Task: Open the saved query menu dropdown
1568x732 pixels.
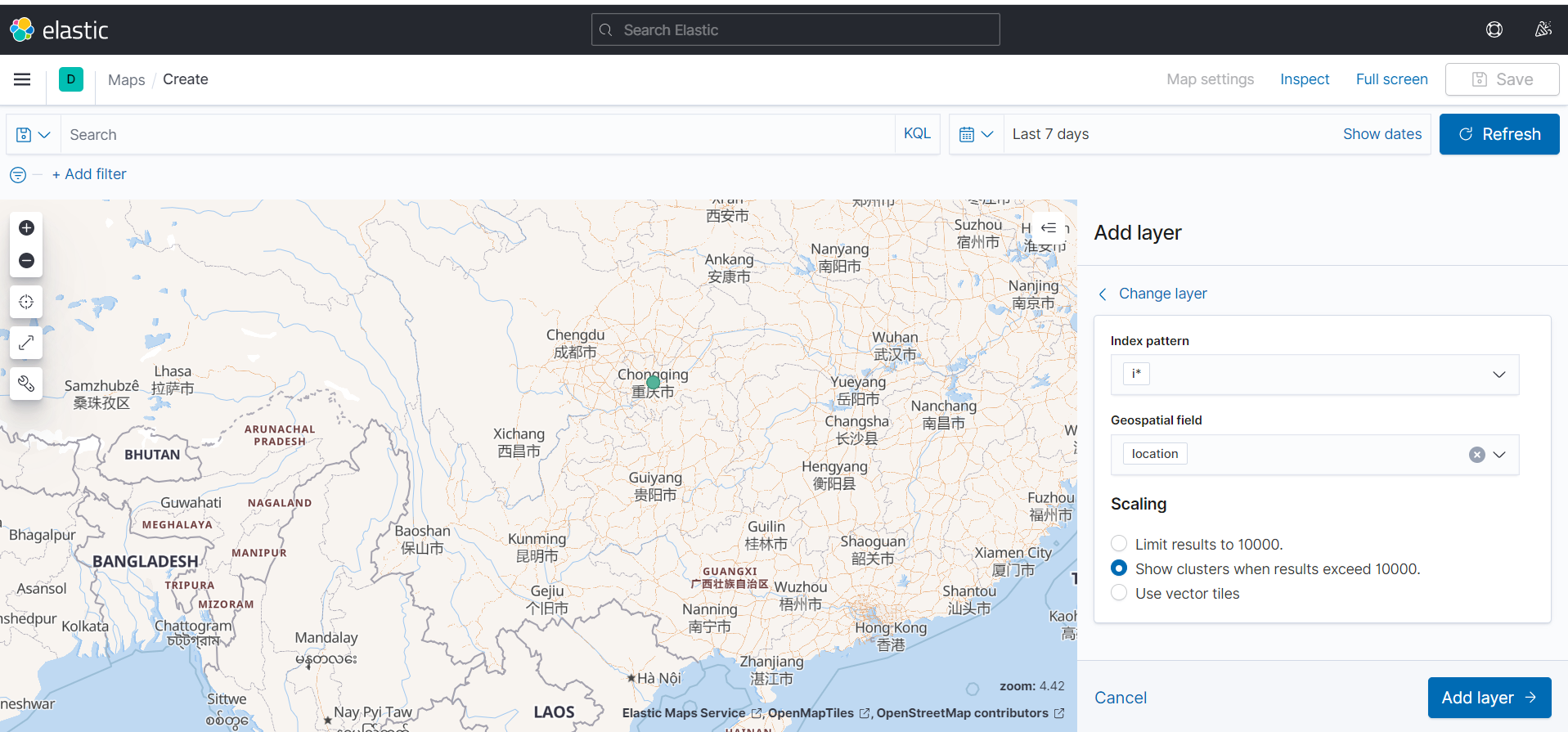Action: coord(34,135)
